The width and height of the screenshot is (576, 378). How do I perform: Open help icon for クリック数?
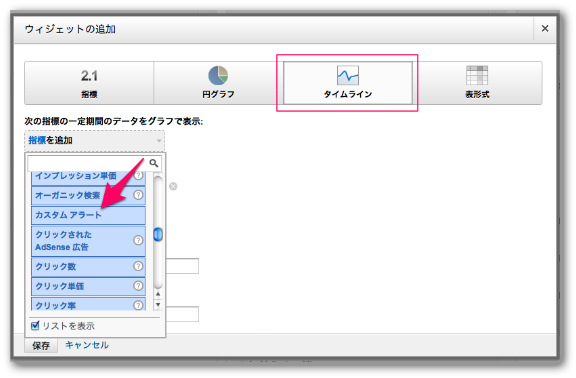click(x=138, y=266)
